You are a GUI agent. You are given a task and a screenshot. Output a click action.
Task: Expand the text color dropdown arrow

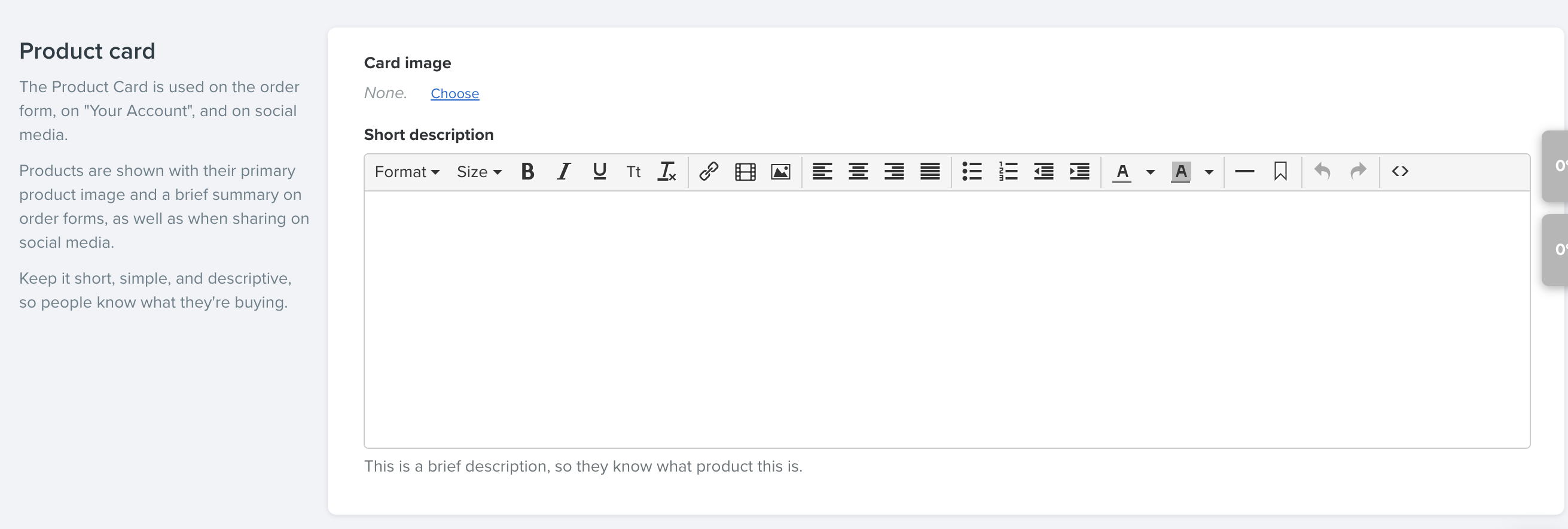coord(1150,172)
